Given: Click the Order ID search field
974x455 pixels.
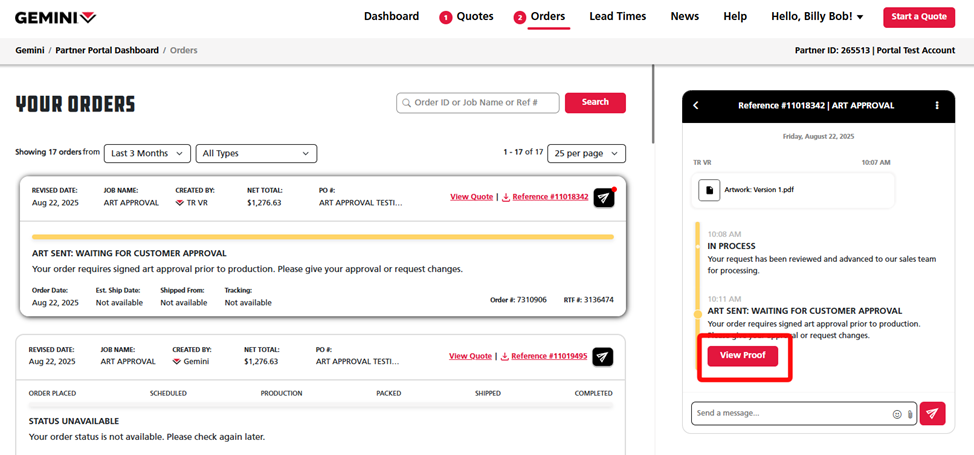Looking at the screenshot, I should pos(478,103).
